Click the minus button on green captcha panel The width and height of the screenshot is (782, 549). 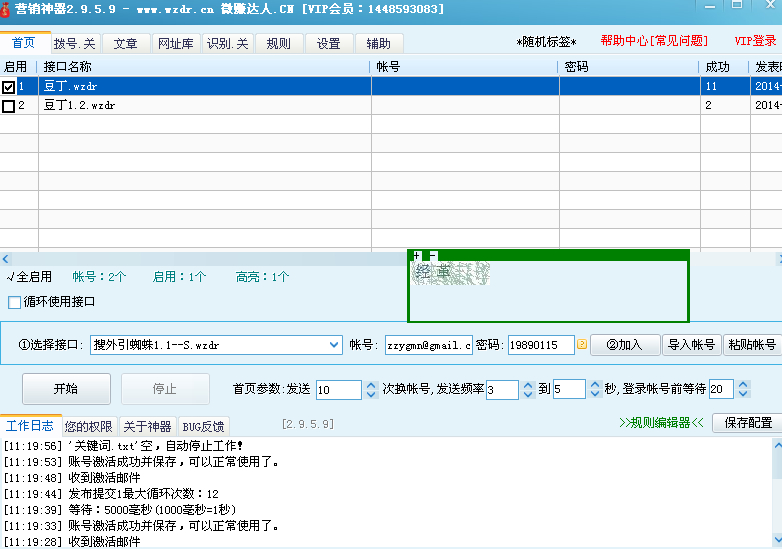tap(432, 256)
